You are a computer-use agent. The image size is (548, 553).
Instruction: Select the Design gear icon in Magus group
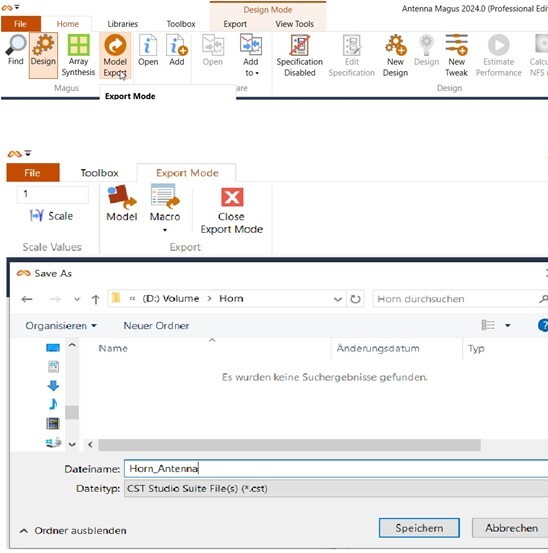pyautogui.click(x=43, y=45)
